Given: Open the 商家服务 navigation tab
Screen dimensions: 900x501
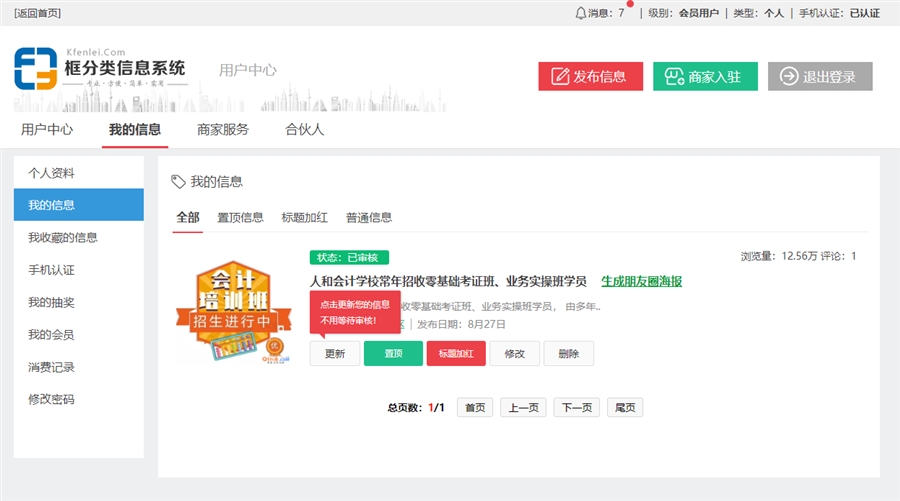Looking at the screenshot, I should [223, 129].
